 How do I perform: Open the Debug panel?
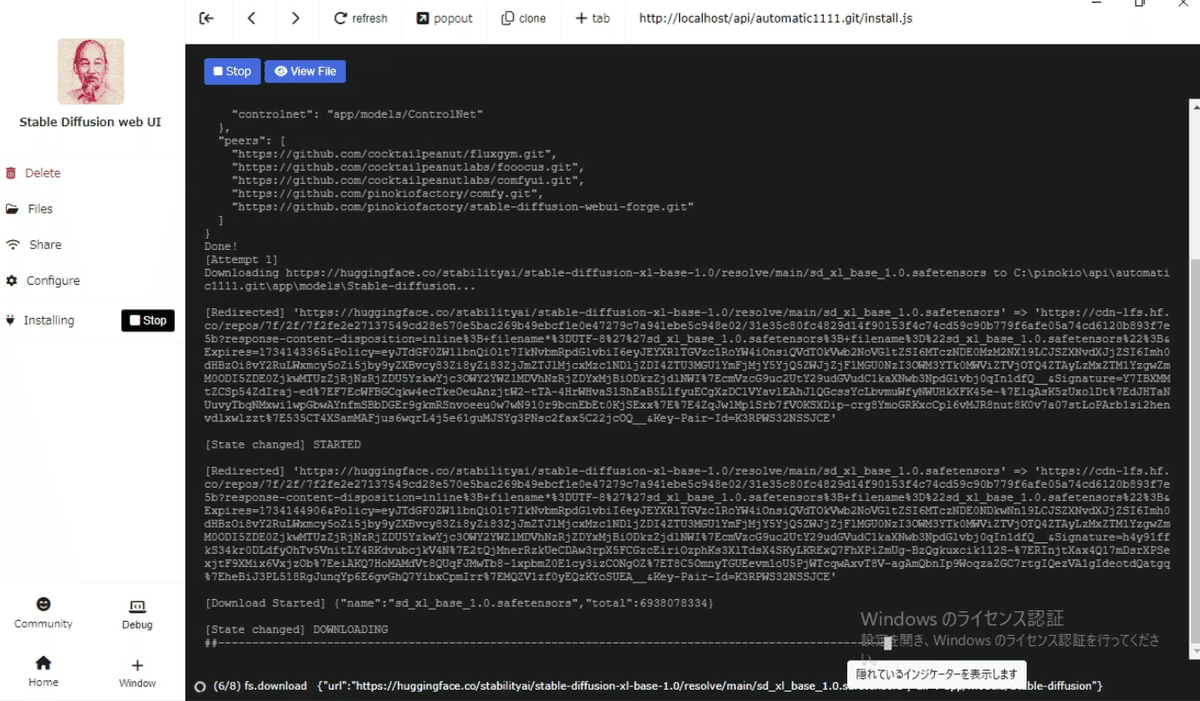click(x=136, y=613)
